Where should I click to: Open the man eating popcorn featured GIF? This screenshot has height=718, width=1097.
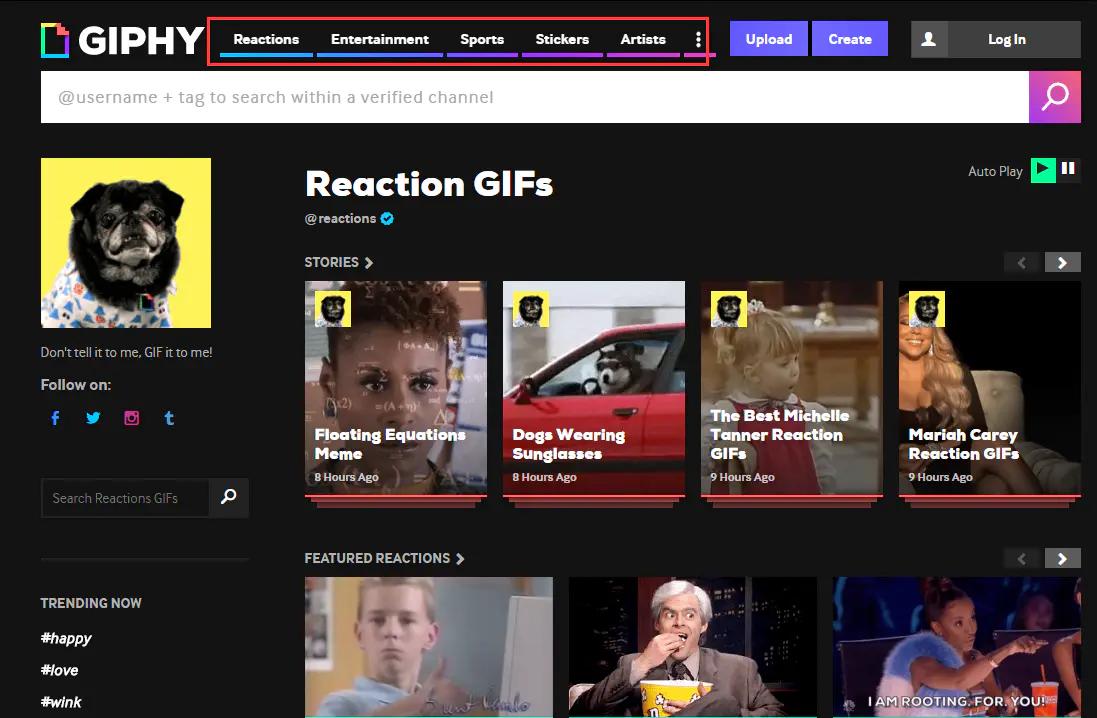click(x=693, y=647)
